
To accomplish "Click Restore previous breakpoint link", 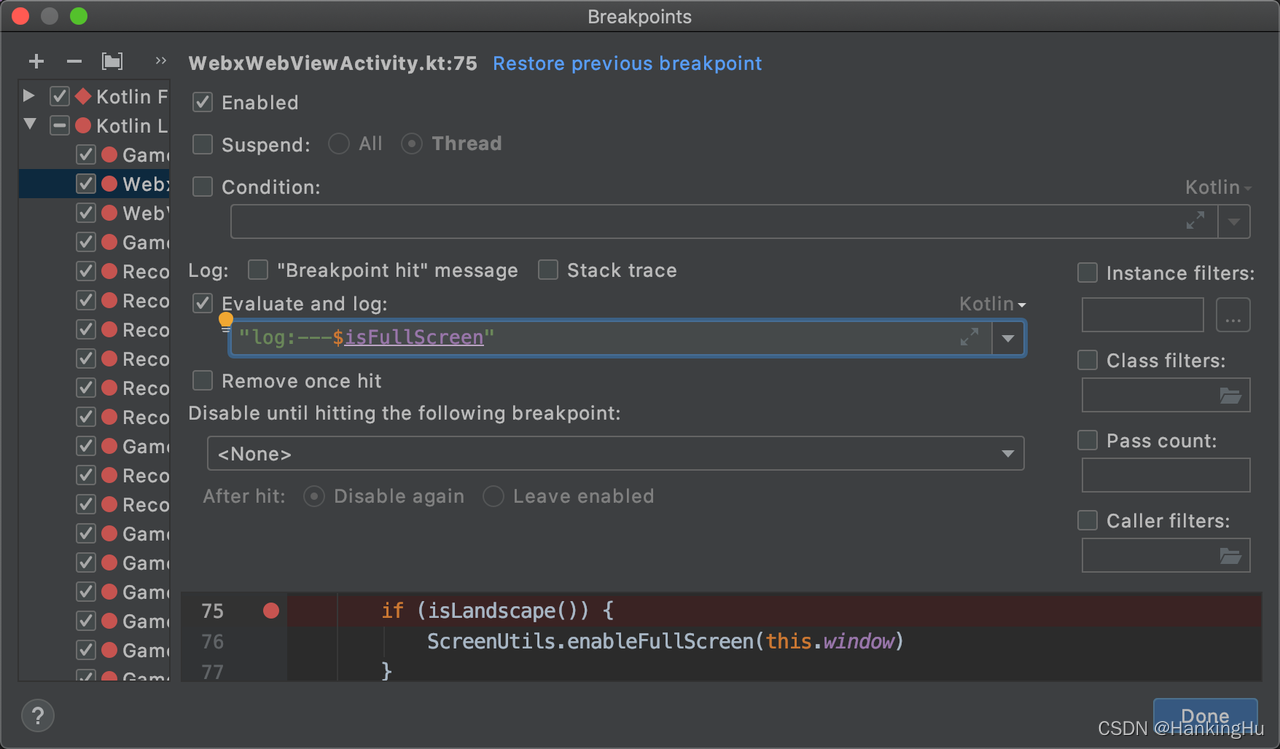I will [627, 63].
